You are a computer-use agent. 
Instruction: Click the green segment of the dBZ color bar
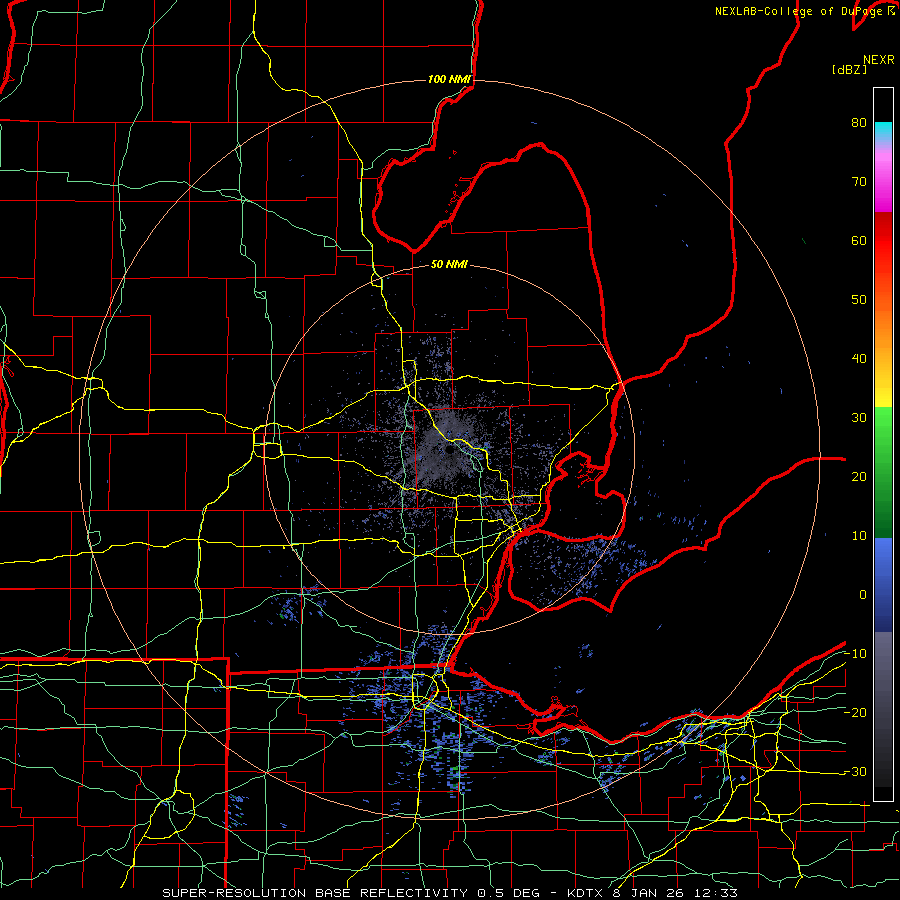[883, 472]
